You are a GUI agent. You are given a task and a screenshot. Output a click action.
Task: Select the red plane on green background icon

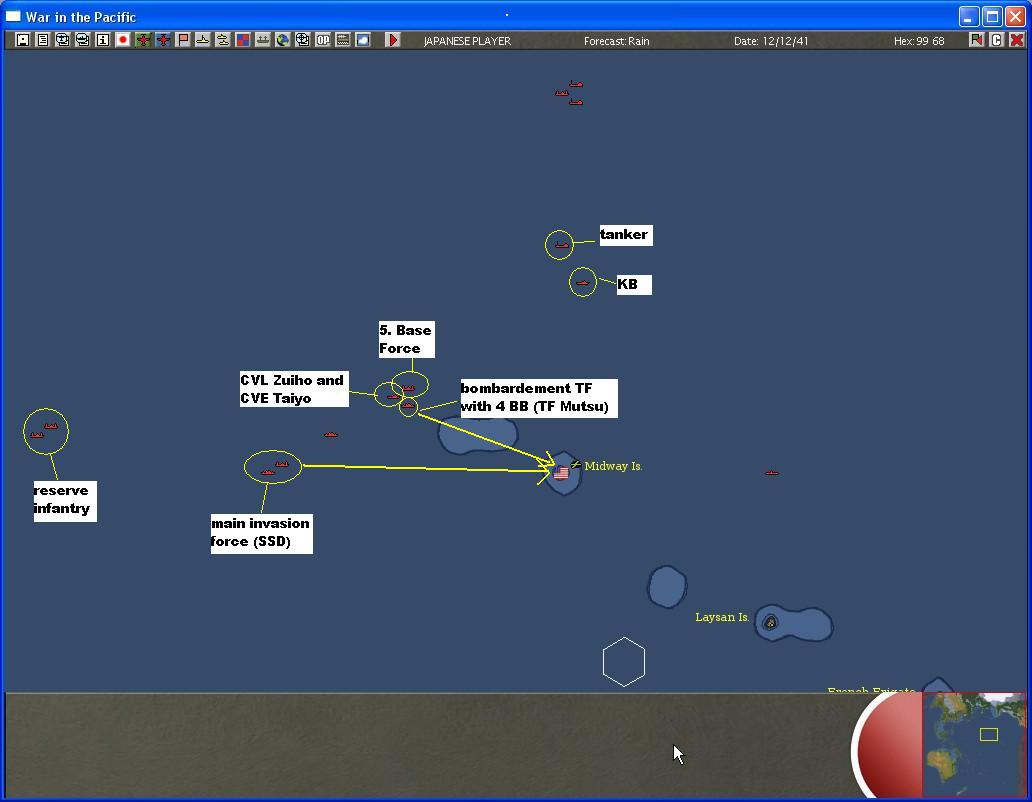tap(143, 40)
